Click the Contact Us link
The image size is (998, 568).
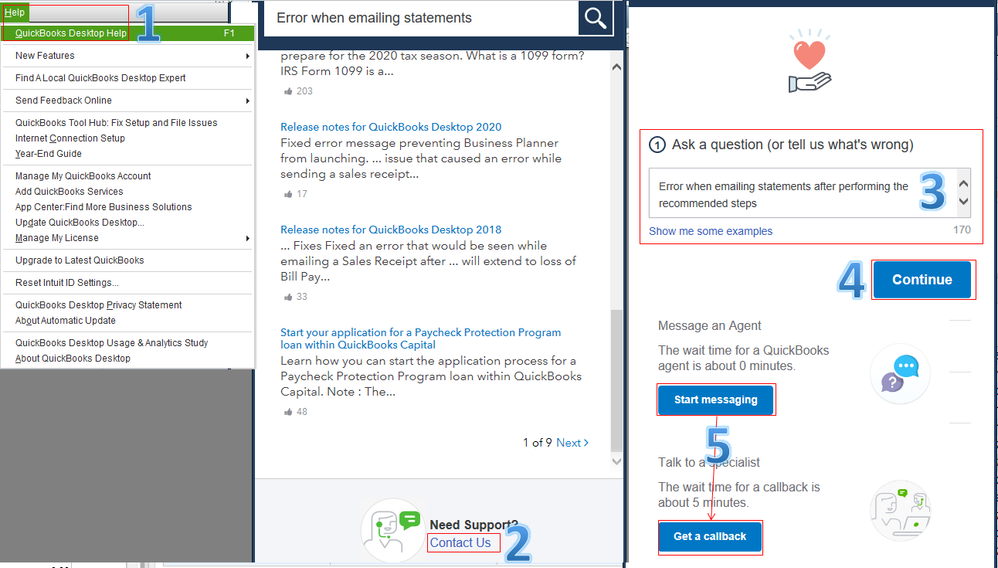pyautogui.click(x=460, y=543)
